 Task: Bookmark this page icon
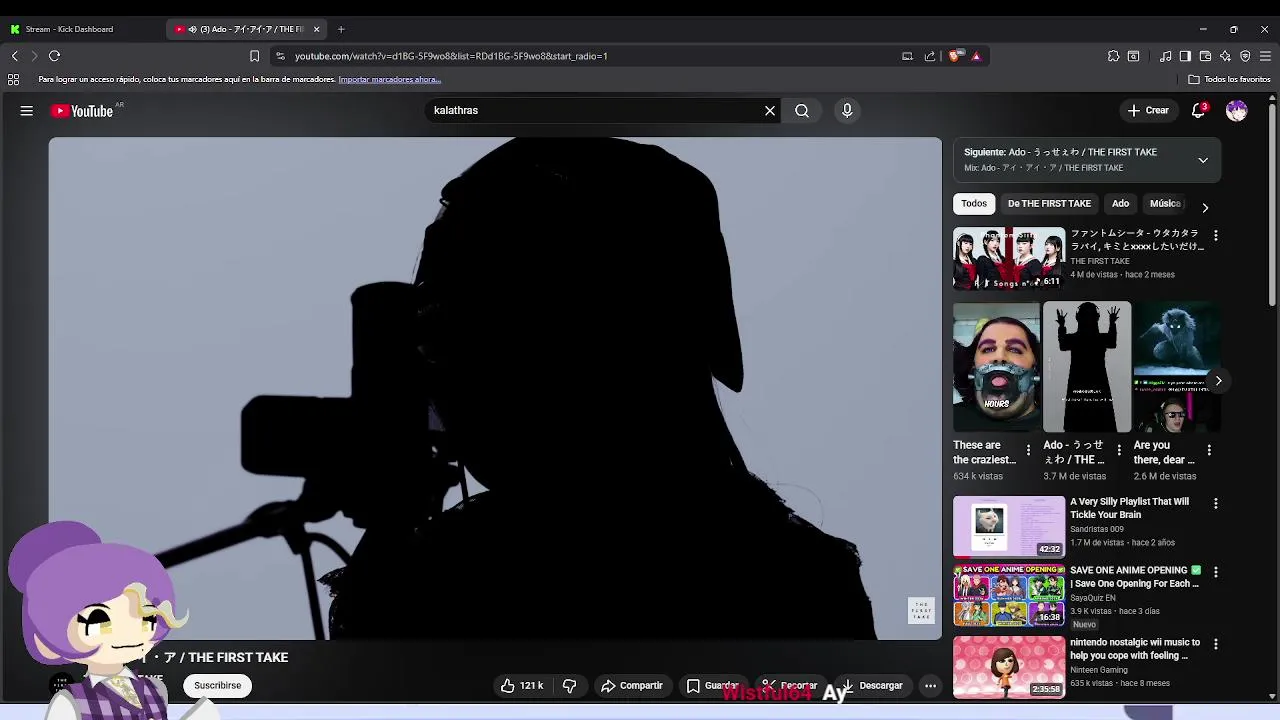tap(254, 56)
